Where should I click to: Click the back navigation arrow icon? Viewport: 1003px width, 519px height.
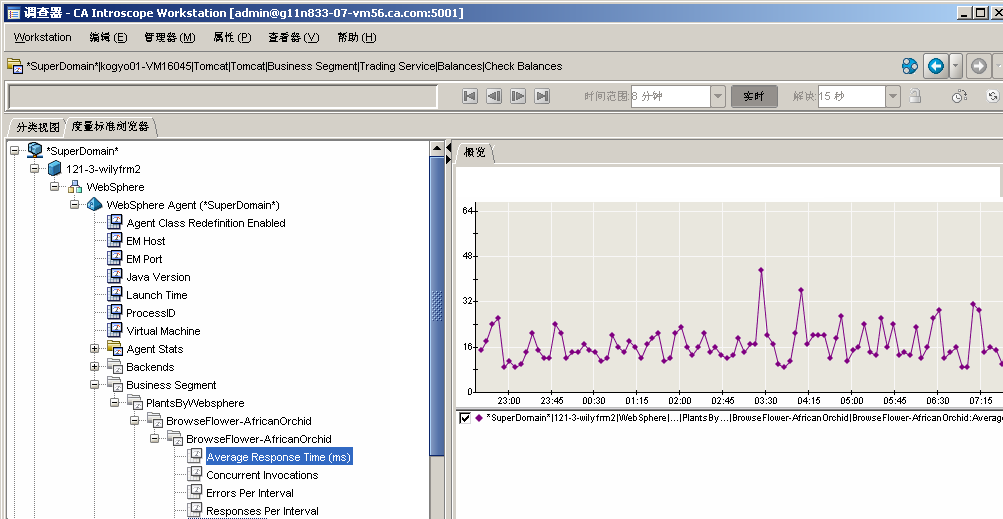click(935, 66)
